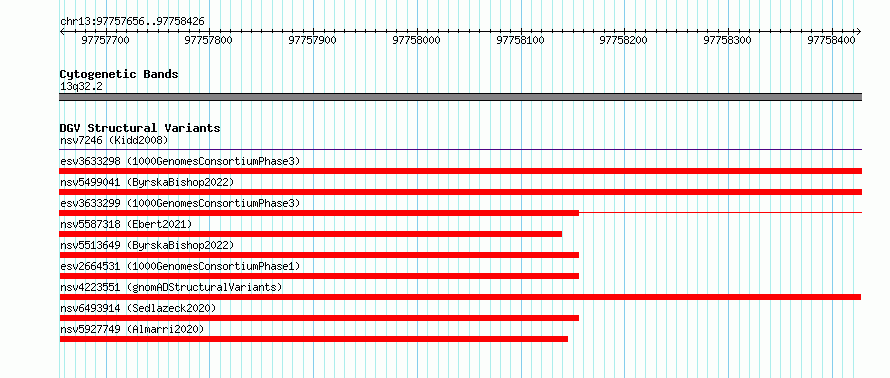
Task: Click ruler position 97758000
Action: click(417, 40)
